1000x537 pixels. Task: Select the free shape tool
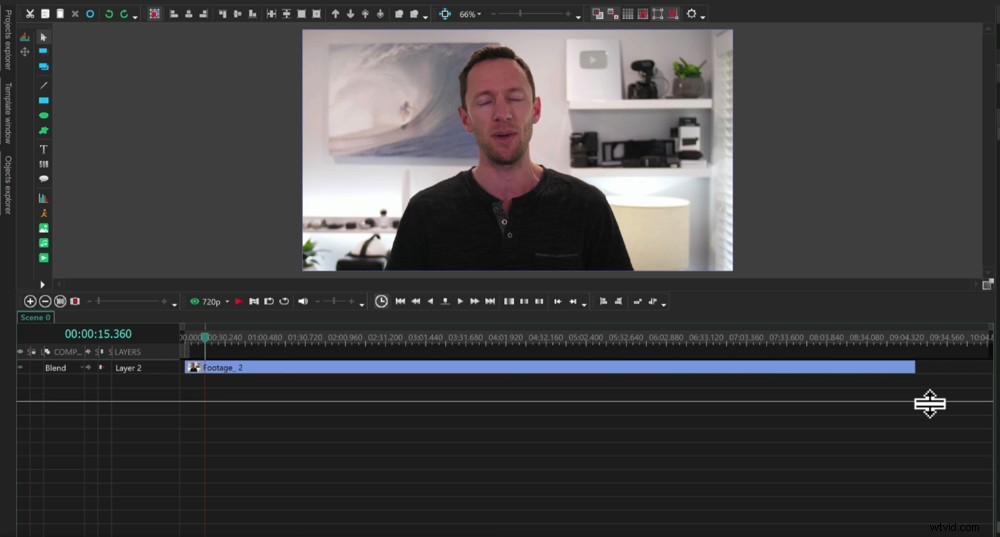coord(43,130)
